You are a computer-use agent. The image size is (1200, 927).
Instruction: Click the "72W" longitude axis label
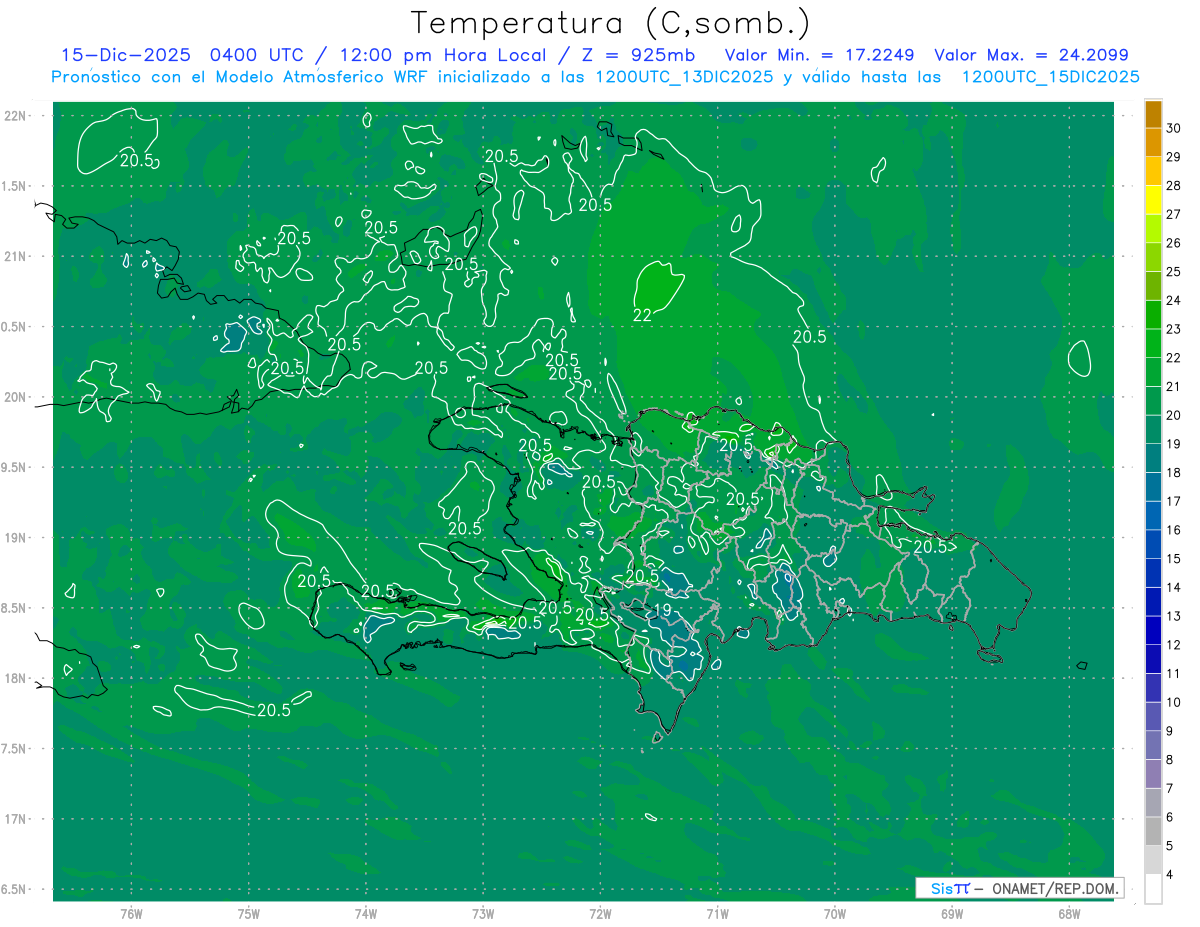point(600,913)
